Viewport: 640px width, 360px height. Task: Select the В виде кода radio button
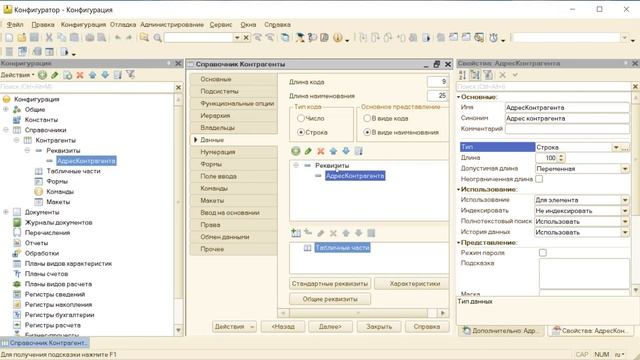(x=367, y=118)
